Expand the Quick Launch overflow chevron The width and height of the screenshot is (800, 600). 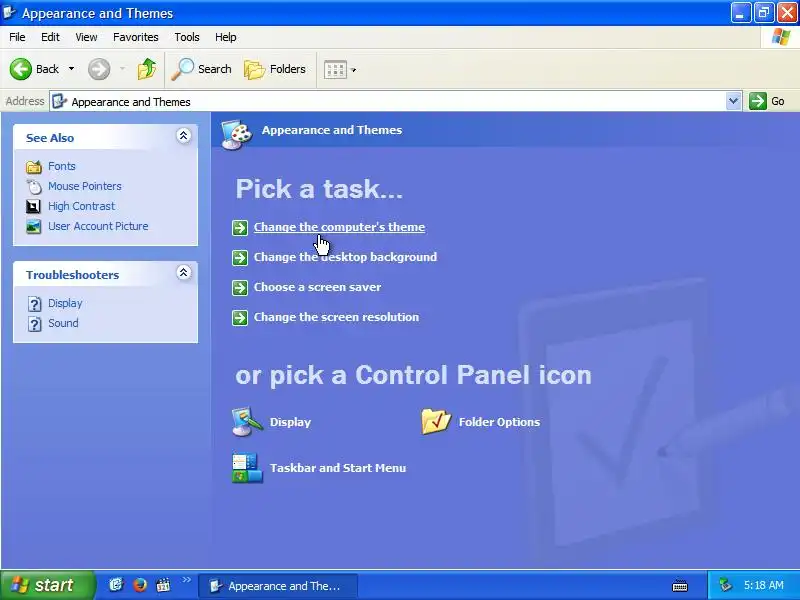(x=186, y=580)
